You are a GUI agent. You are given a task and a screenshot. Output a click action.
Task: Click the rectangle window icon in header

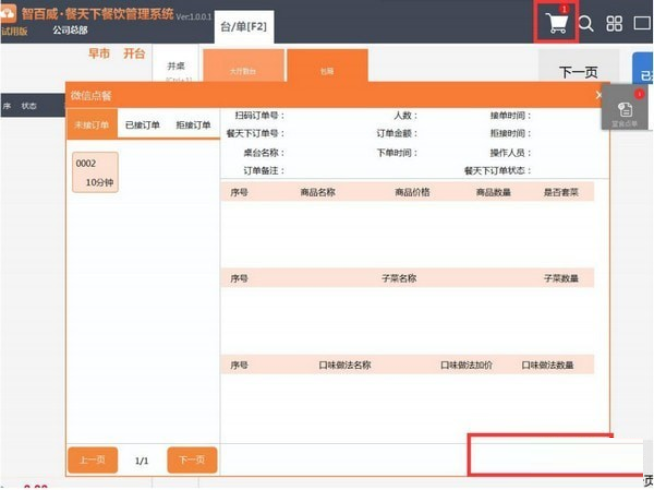pyautogui.click(x=642, y=23)
